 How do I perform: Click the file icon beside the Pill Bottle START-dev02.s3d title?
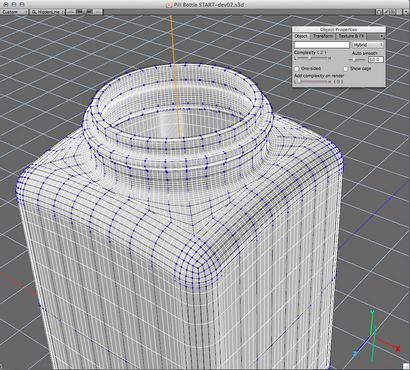click(169, 4)
